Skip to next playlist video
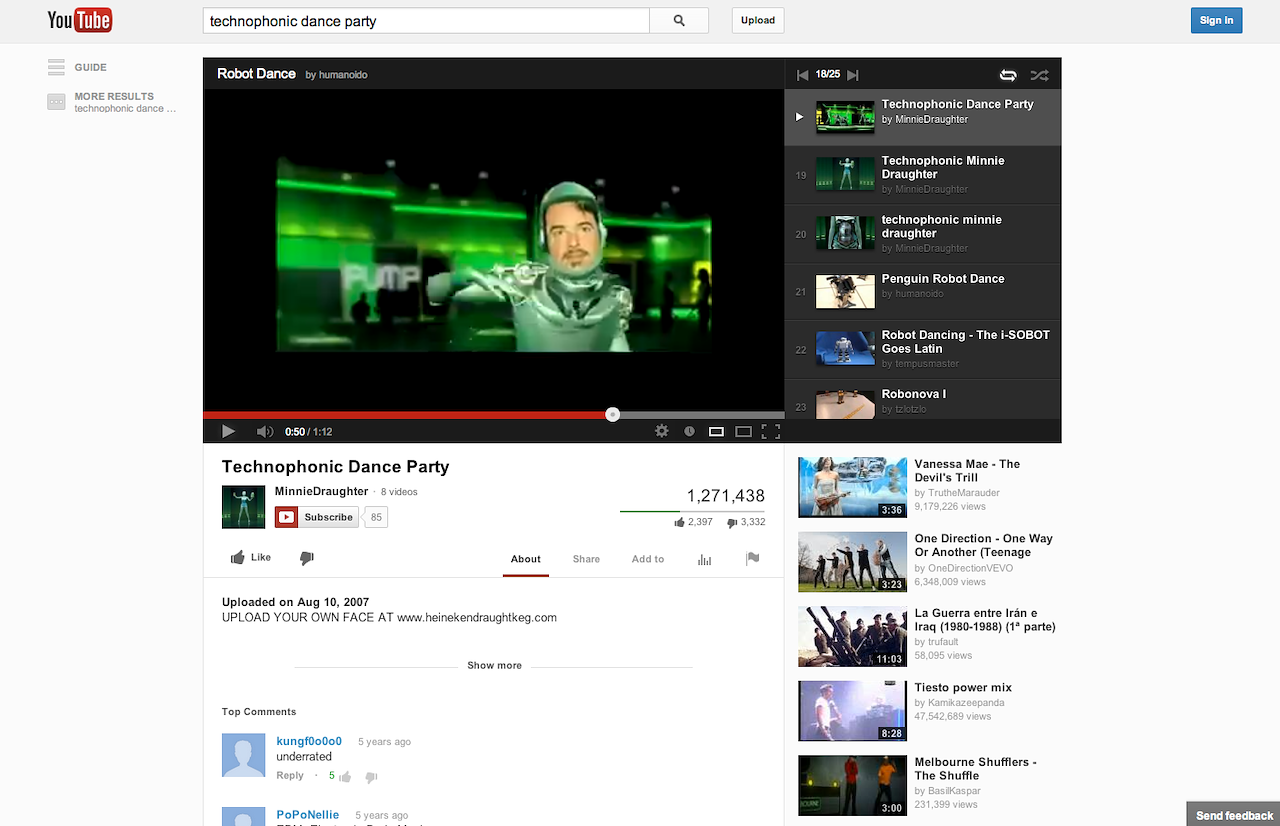The height and width of the screenshot is (826, 1280). pyautogui.click(x=853, y=75)
